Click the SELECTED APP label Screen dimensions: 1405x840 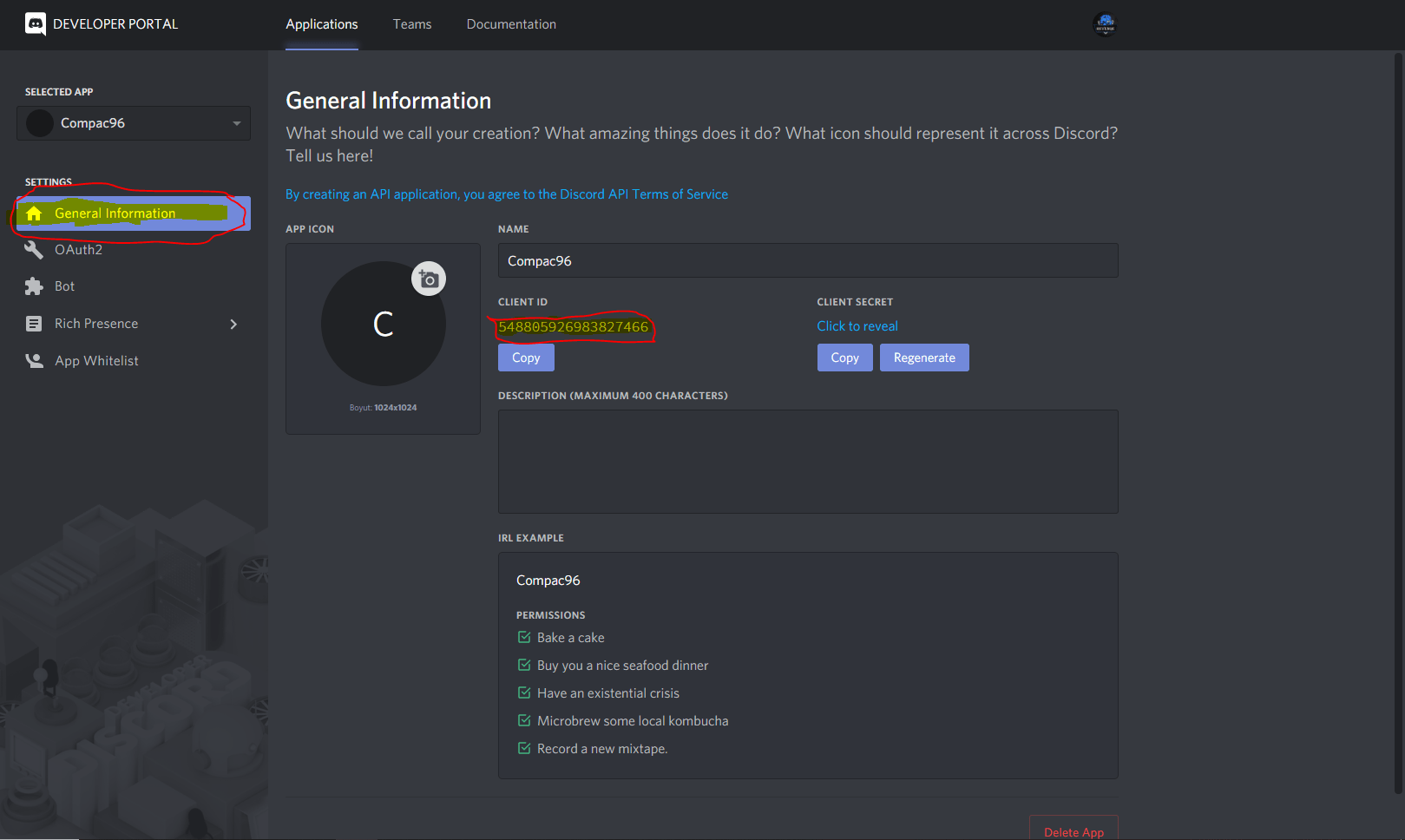[x=59, y=92]
